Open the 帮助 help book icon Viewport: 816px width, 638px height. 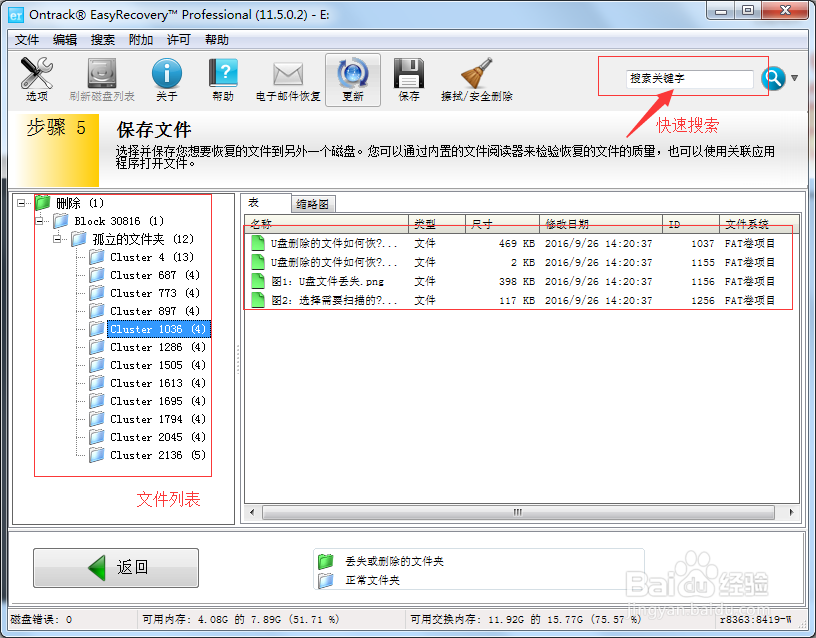coord(223,79)
